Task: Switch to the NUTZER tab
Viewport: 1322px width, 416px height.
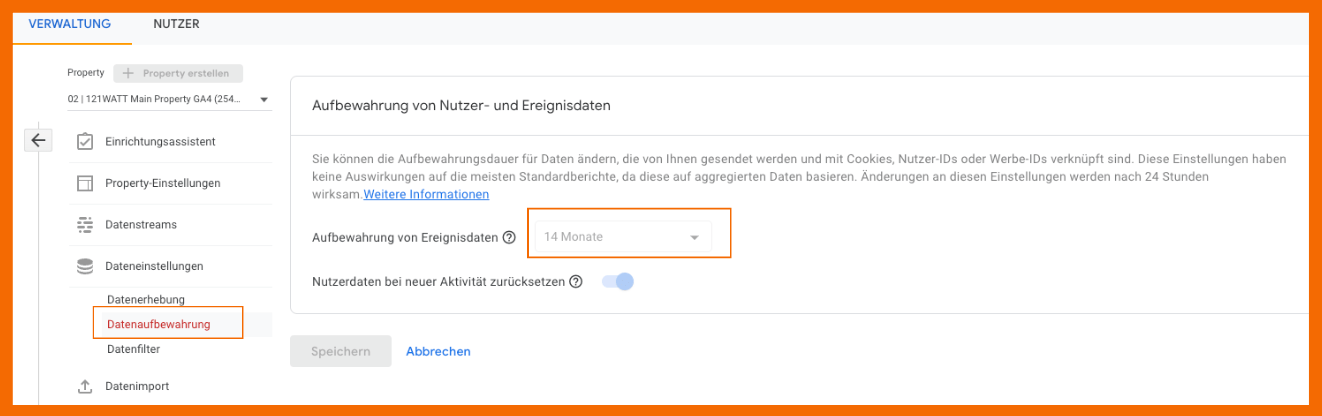Action: pos(176,24)
